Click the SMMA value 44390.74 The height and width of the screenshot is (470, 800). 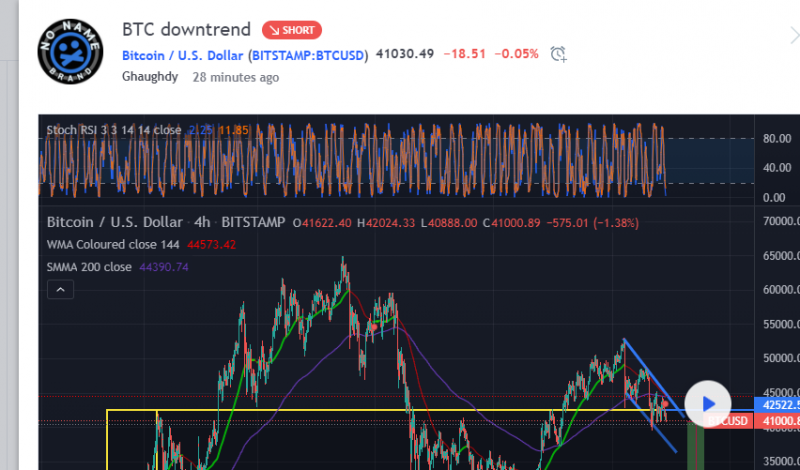pyautogui.click(x=163, y=267)
